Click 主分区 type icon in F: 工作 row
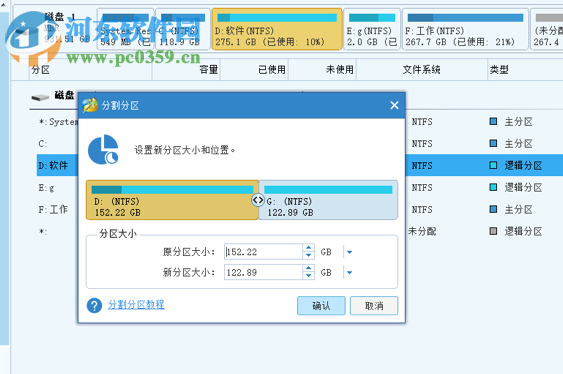 (x=493, y=209)
